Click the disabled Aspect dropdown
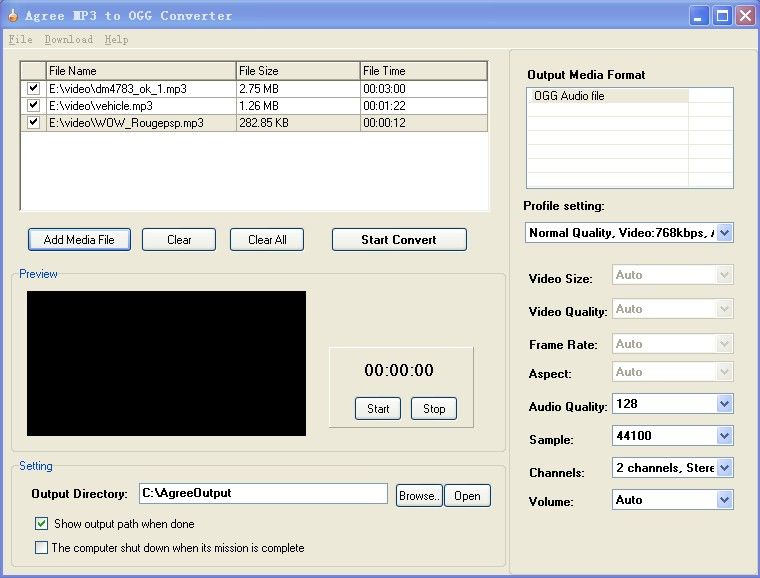 click(x=673, y=372)
